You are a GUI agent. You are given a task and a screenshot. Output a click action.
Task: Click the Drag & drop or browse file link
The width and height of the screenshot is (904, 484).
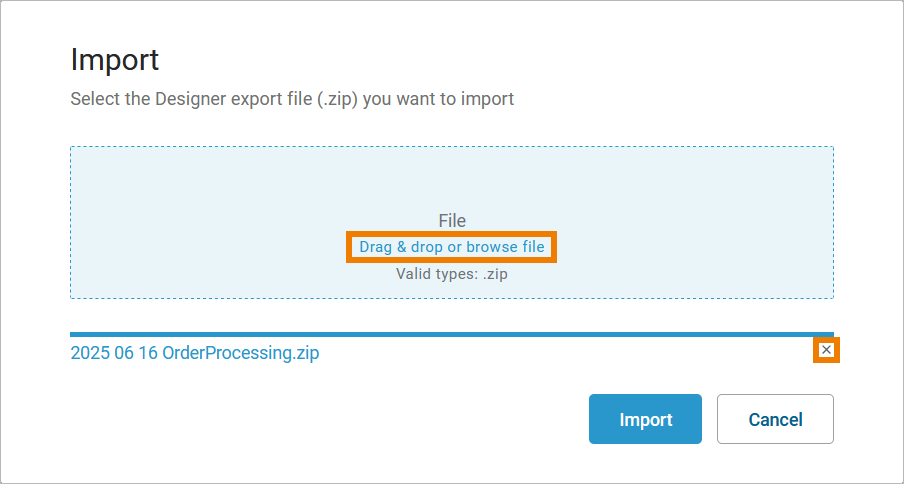click(452, 247)
